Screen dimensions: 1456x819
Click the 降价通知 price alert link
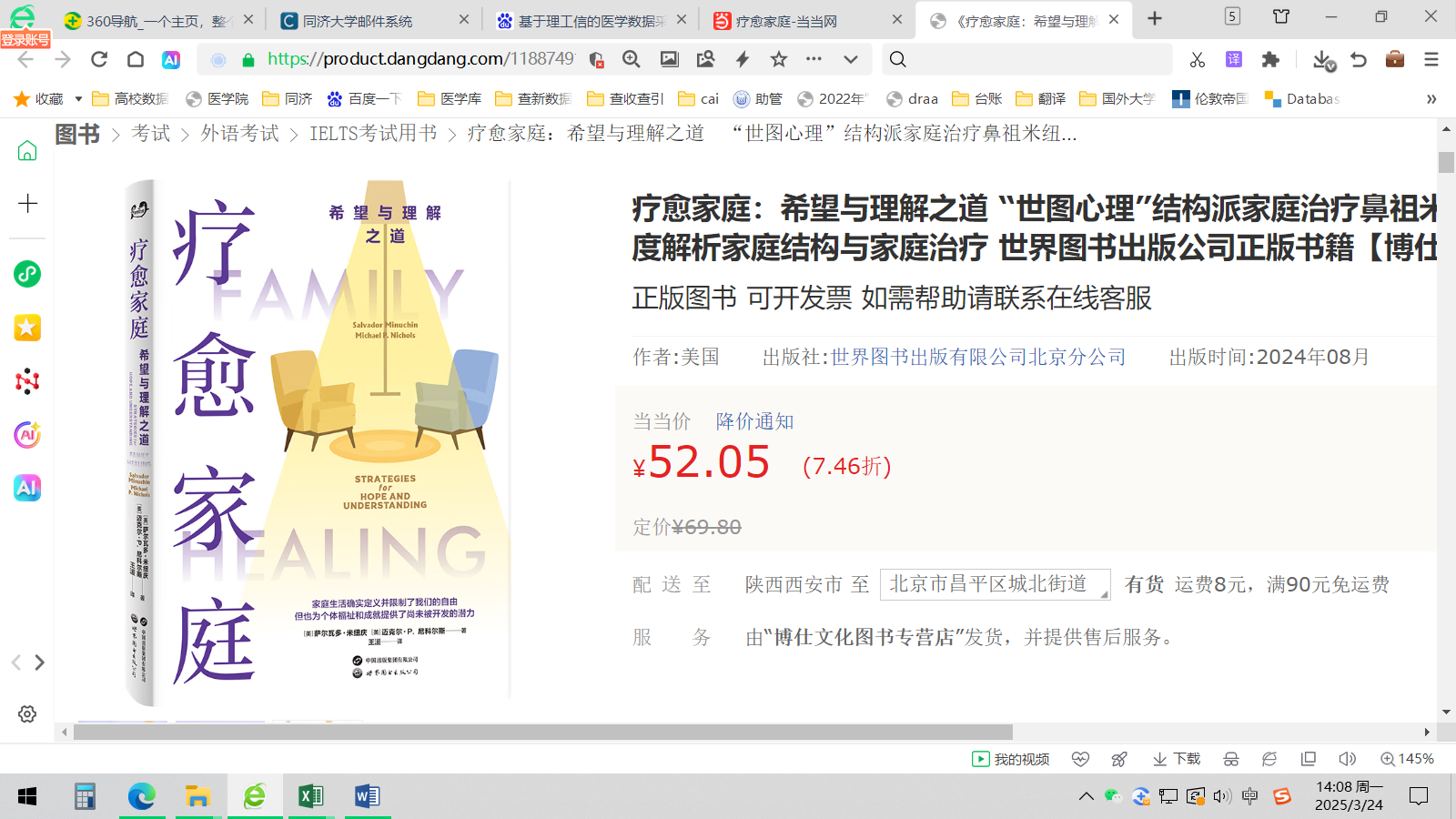(755, 421)
